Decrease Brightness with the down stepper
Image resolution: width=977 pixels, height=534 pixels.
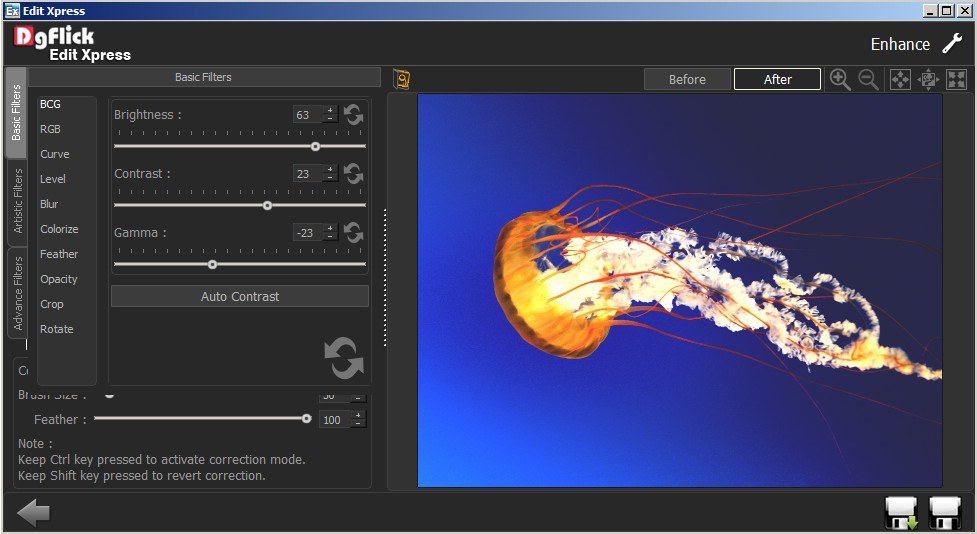point(330,118)
